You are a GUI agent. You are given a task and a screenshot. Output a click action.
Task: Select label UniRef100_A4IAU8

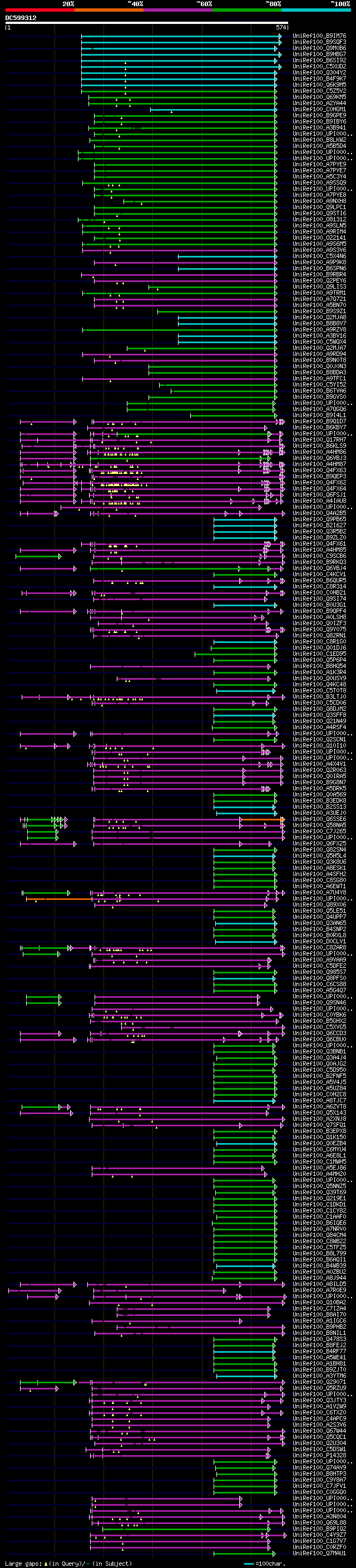(x=319, y=501)
